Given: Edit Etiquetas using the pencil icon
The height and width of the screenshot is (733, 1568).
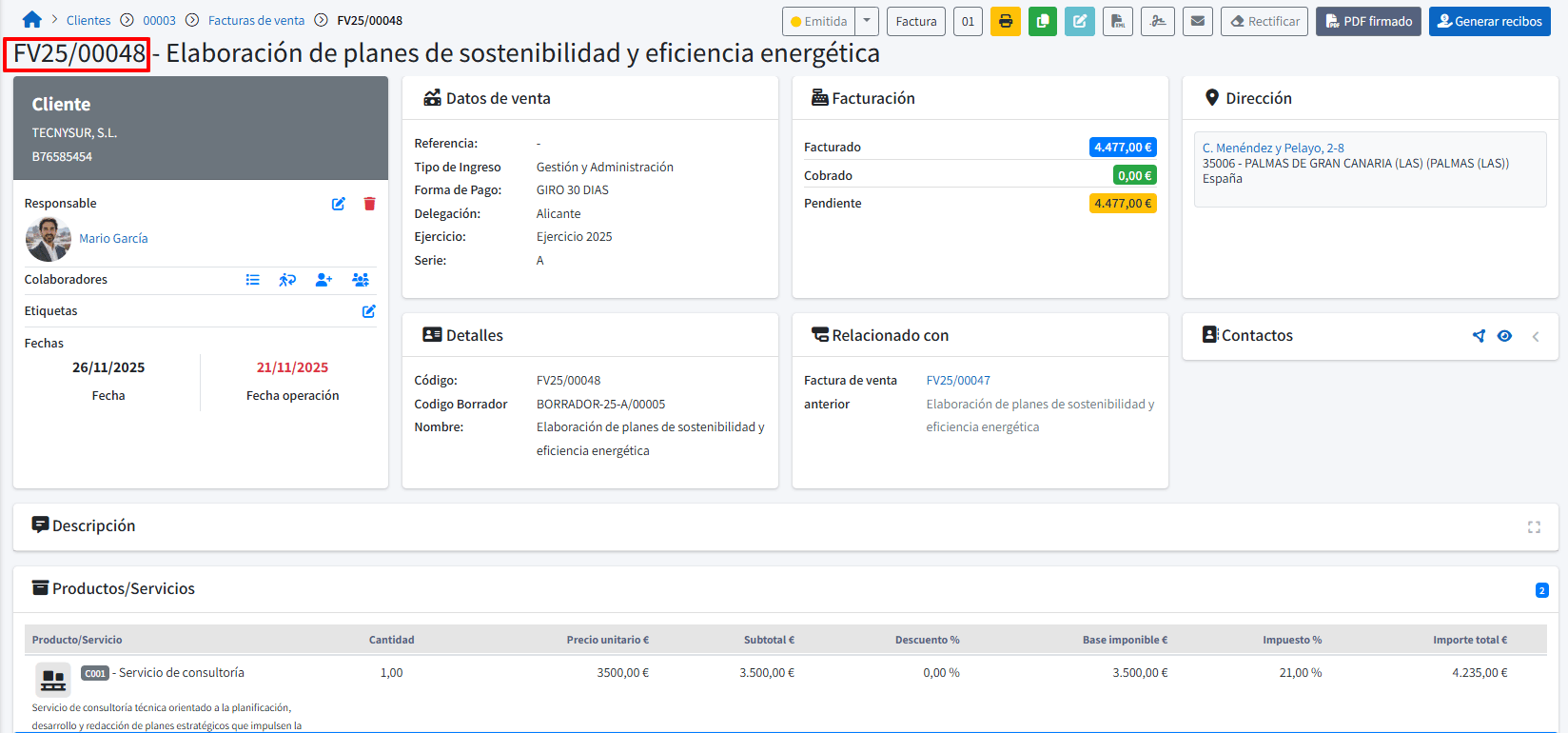Looking at the screenshot, I should (x=369, y=311).
